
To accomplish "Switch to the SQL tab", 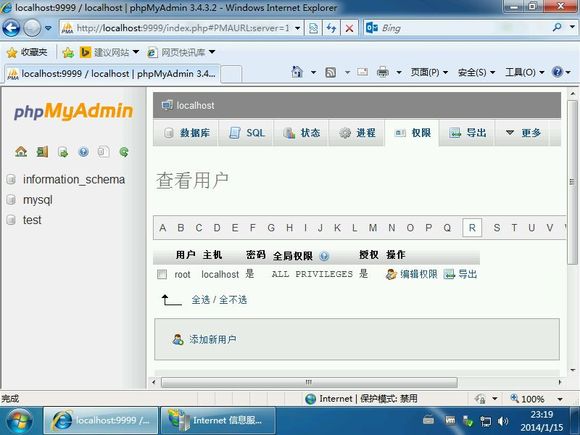I will 246,133.
